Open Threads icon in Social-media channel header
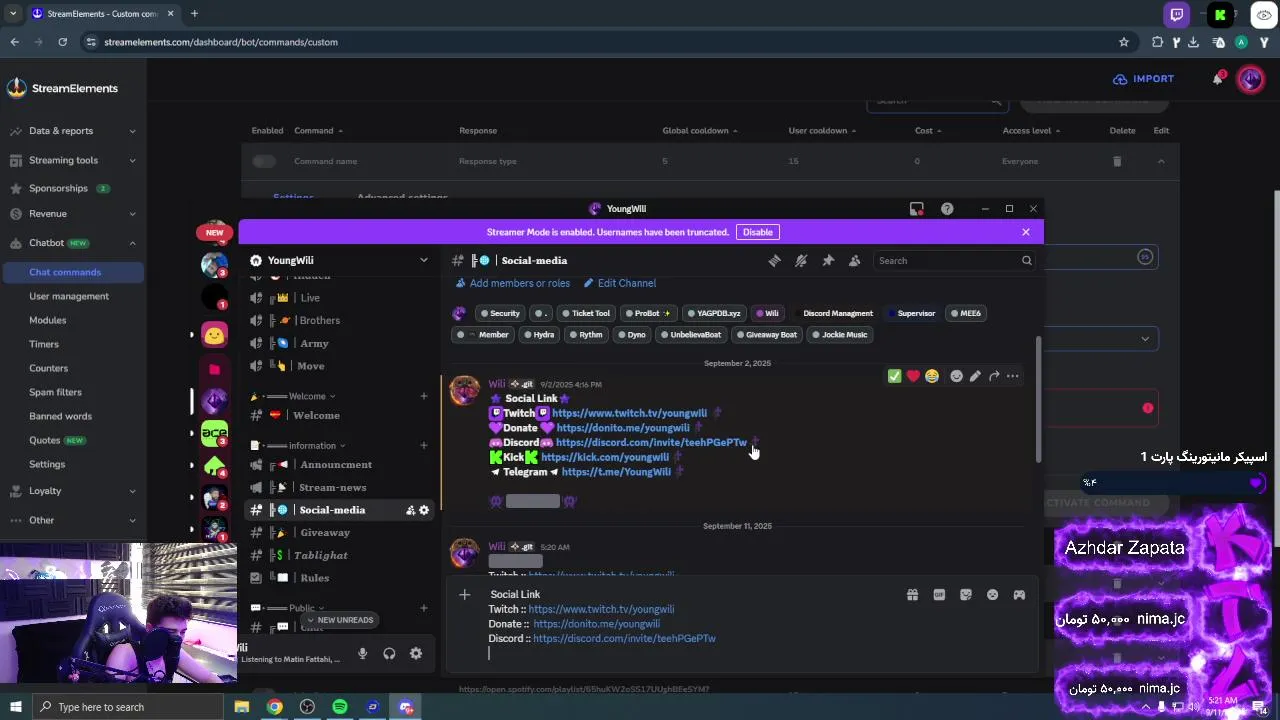Viewport: 1280px width, 720px height. 774,260
